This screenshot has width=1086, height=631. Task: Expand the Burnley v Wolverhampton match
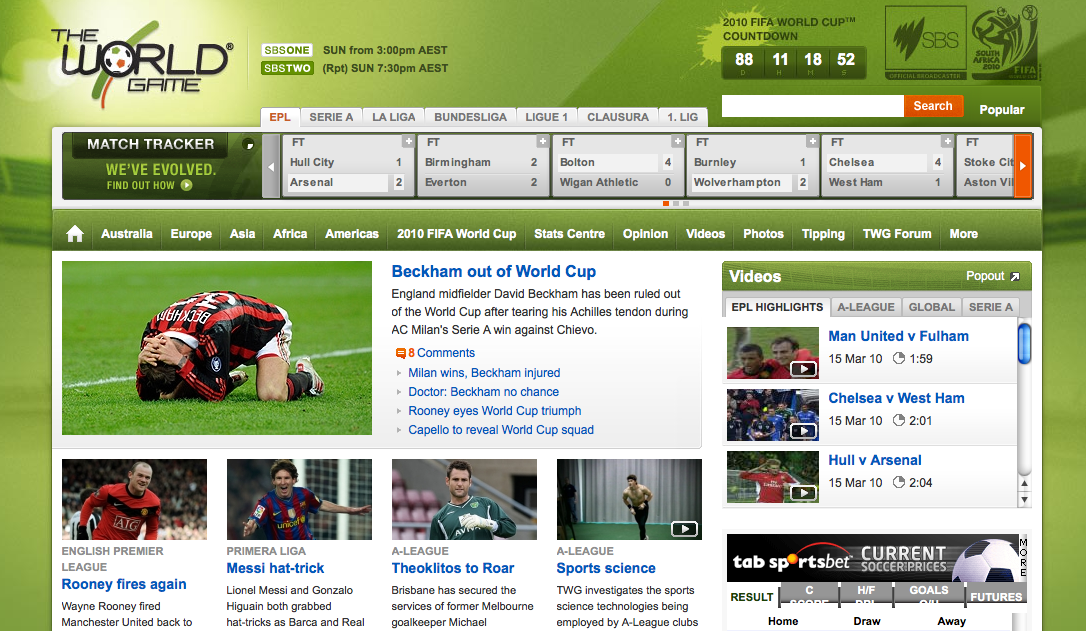click(x=812, y=141)
